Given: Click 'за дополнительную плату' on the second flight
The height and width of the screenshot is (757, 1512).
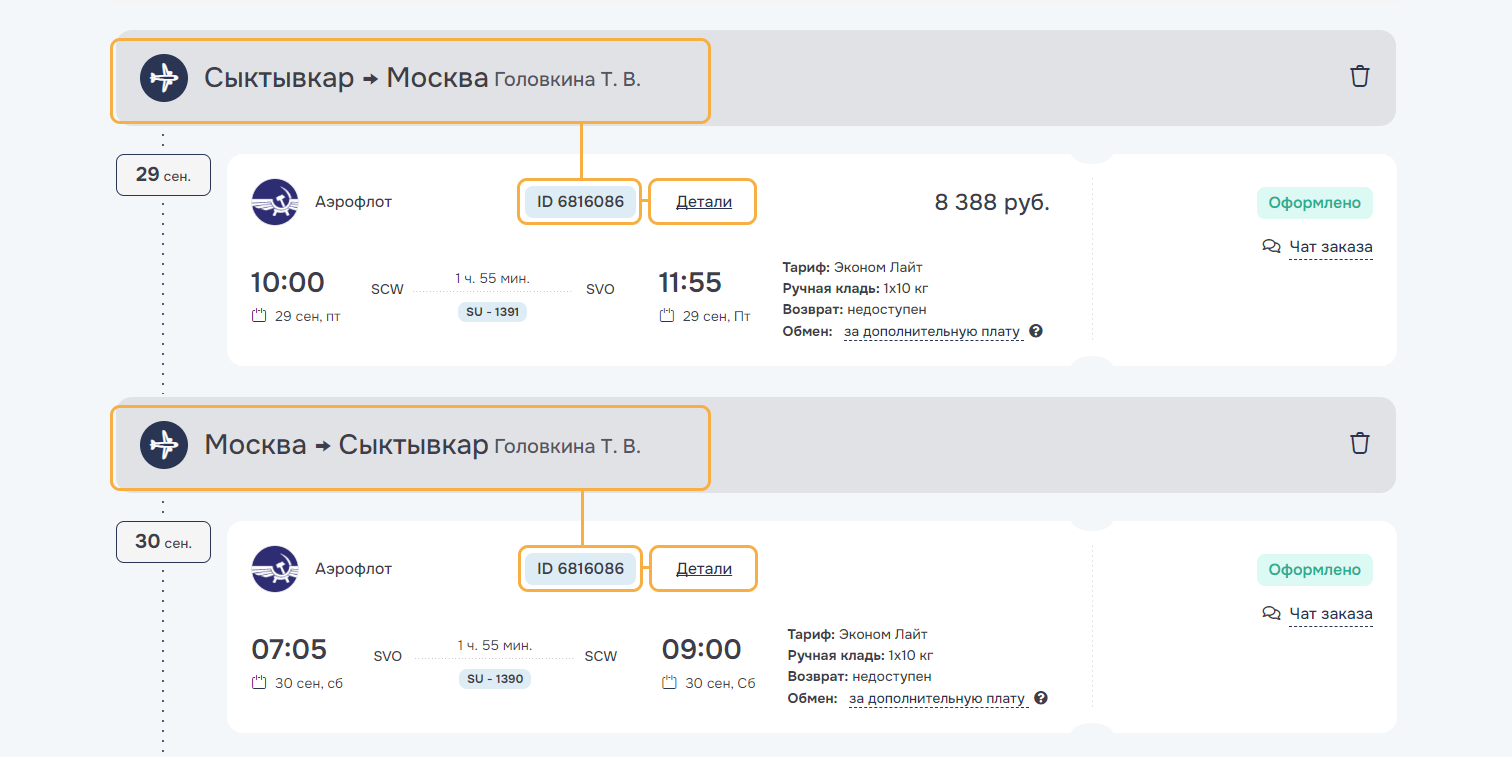Looking at the screenshot, I should [x=937, y=699].
